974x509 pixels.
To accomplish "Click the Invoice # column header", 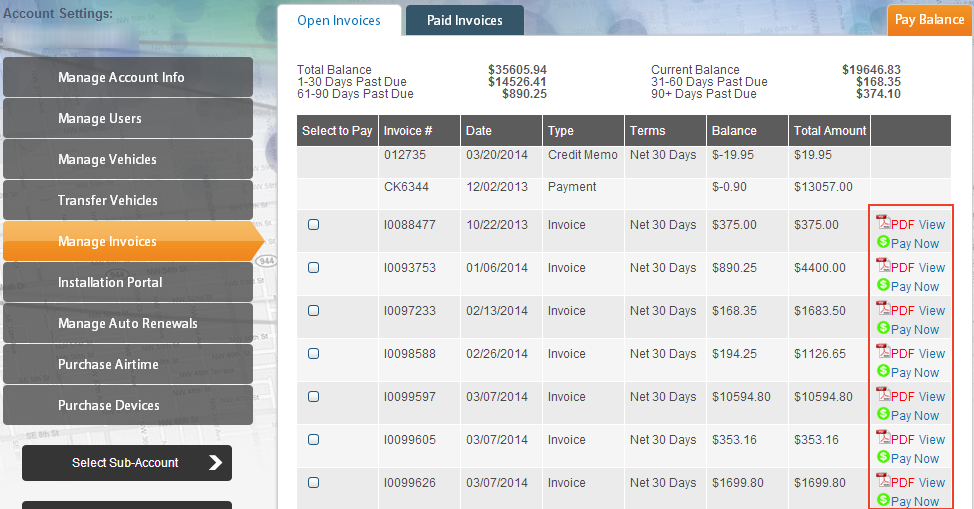I will (419, 131).
